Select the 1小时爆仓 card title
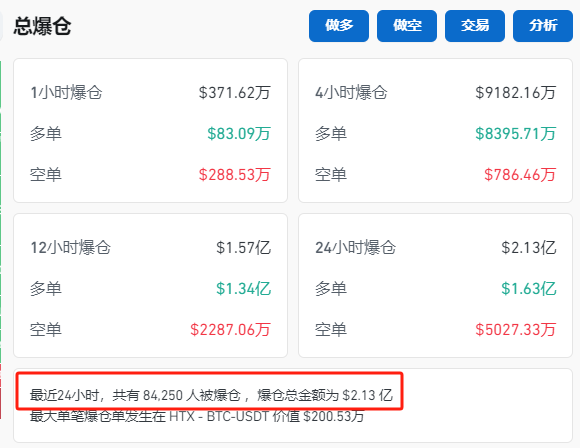 click(x=66, y=92)
